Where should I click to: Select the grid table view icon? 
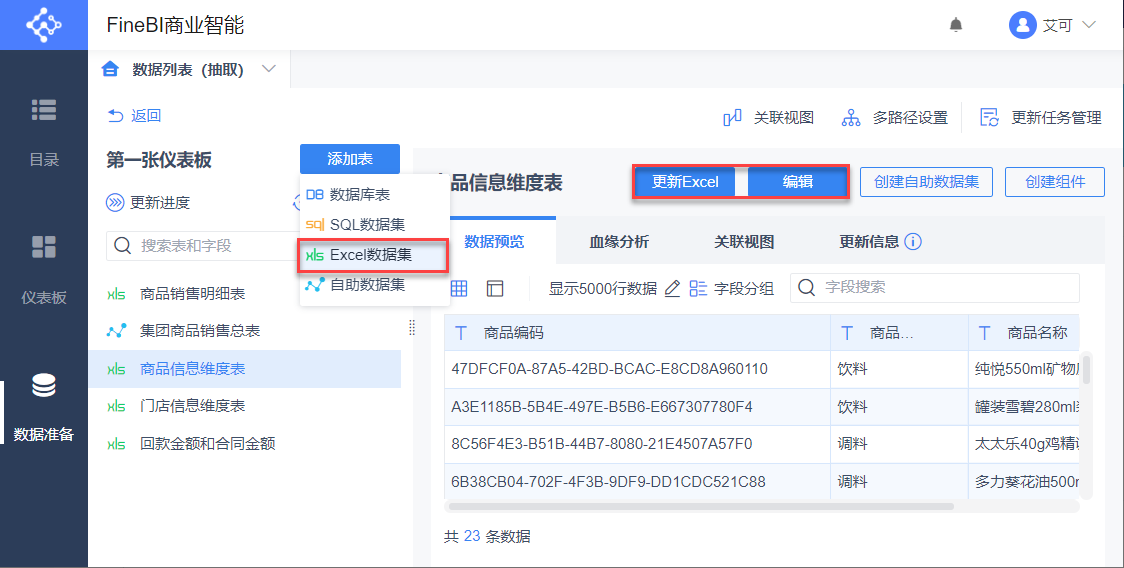(x=459, y=288)
